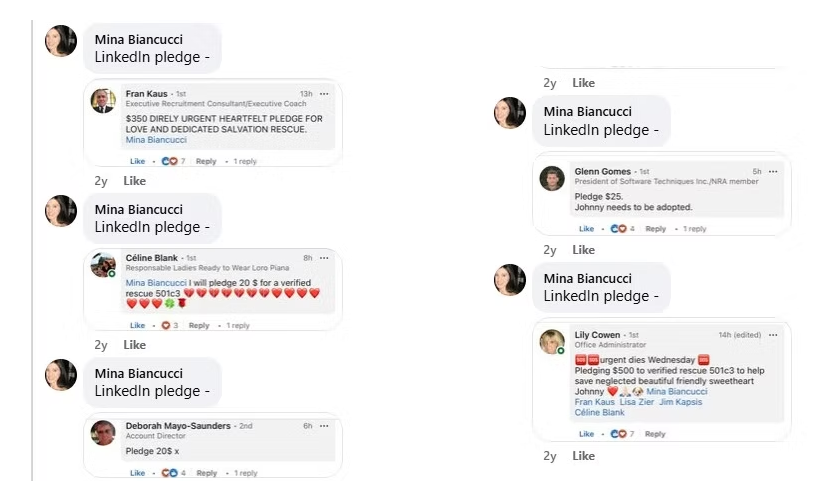Reply to Céline Blank's pledge post
Screen dimensions: 831x502
point(199,325)
